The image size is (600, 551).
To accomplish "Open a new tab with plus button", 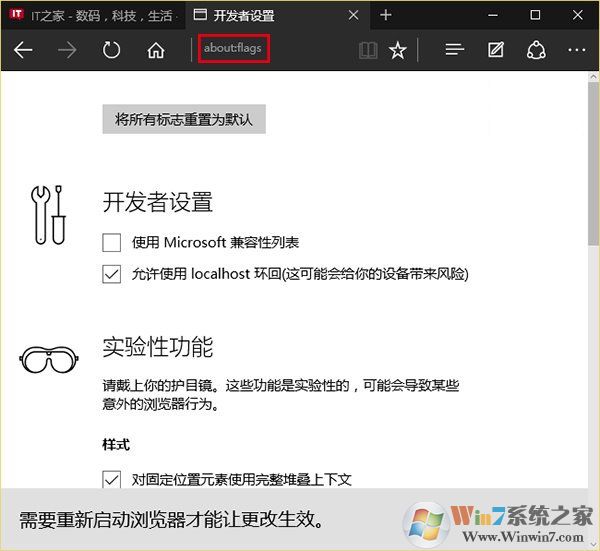I will [386, 15].
